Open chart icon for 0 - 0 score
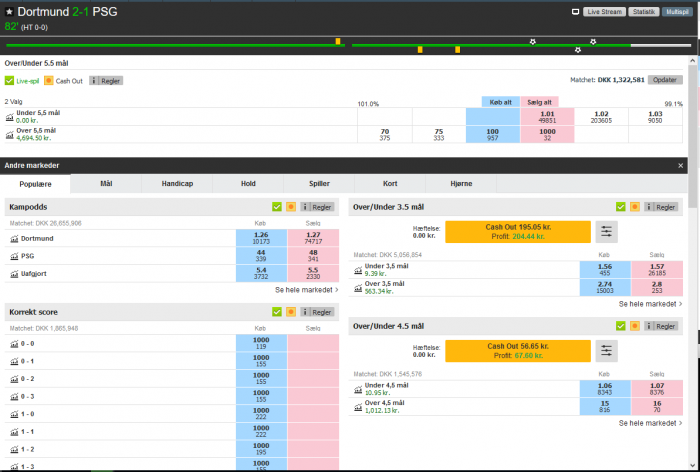Viewport: 700px width, 472px height. (14, 344)
